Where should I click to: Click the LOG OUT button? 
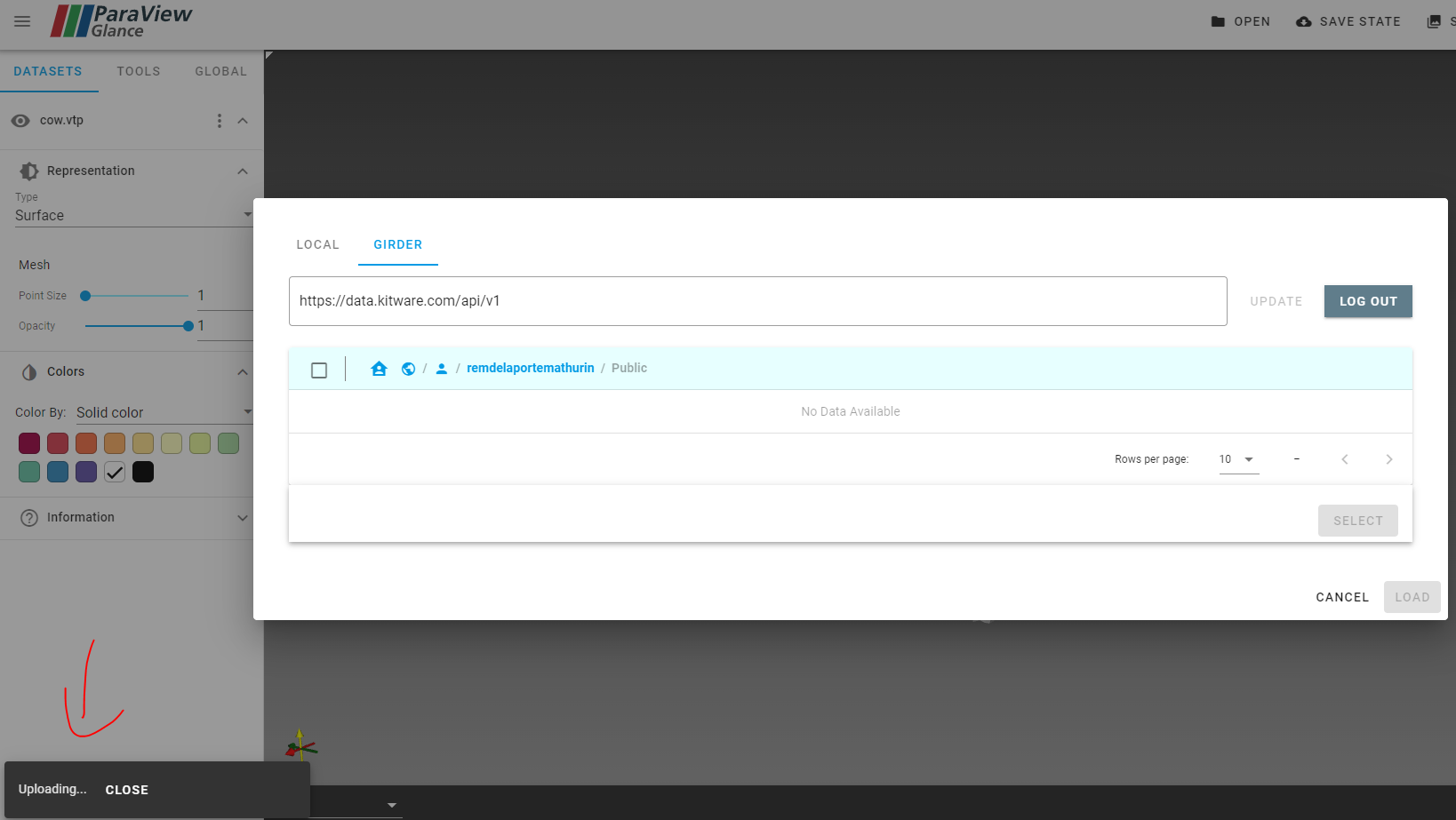(x=1368, y=301)
